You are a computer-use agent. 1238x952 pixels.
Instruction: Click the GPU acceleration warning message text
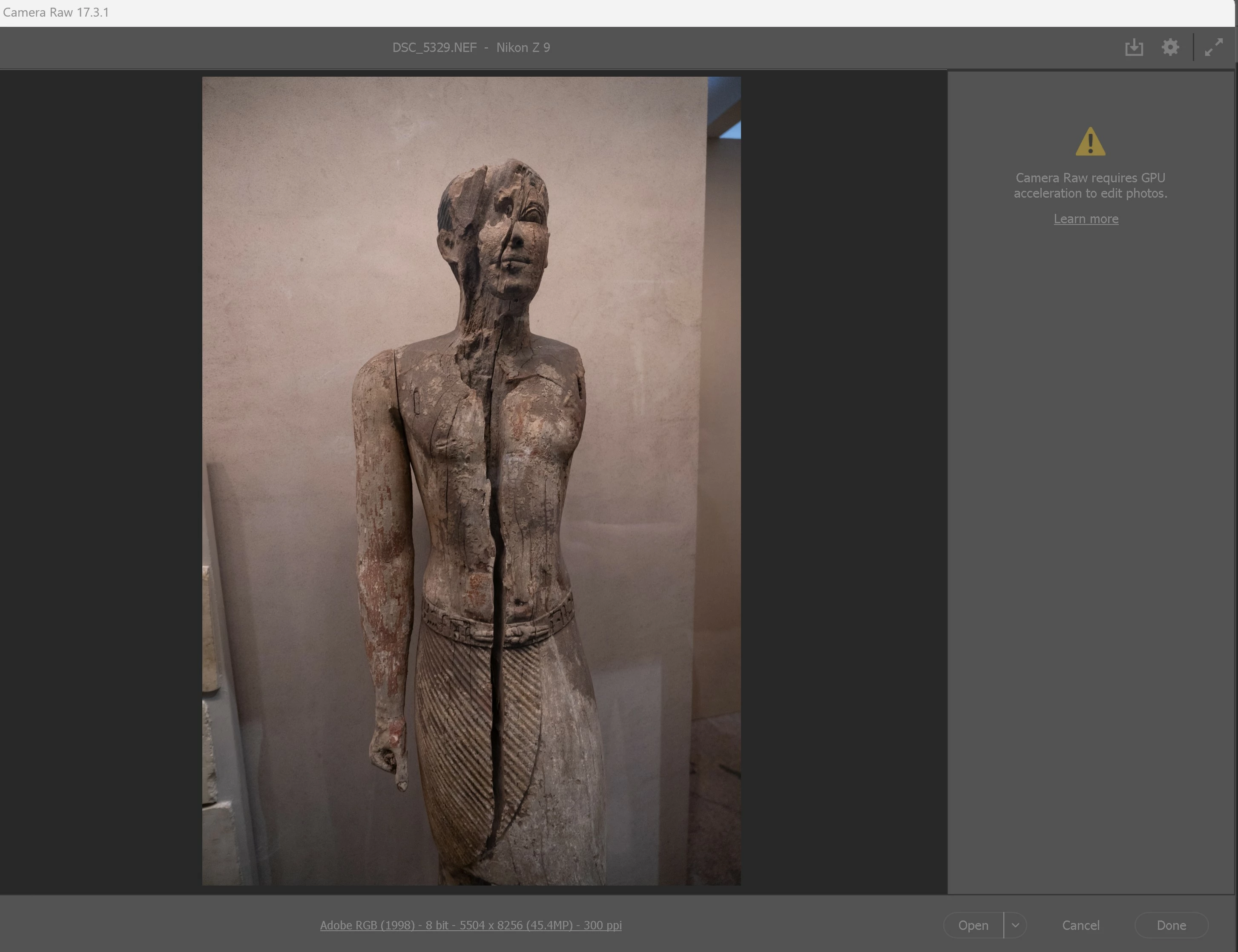tap(1090, 185)
